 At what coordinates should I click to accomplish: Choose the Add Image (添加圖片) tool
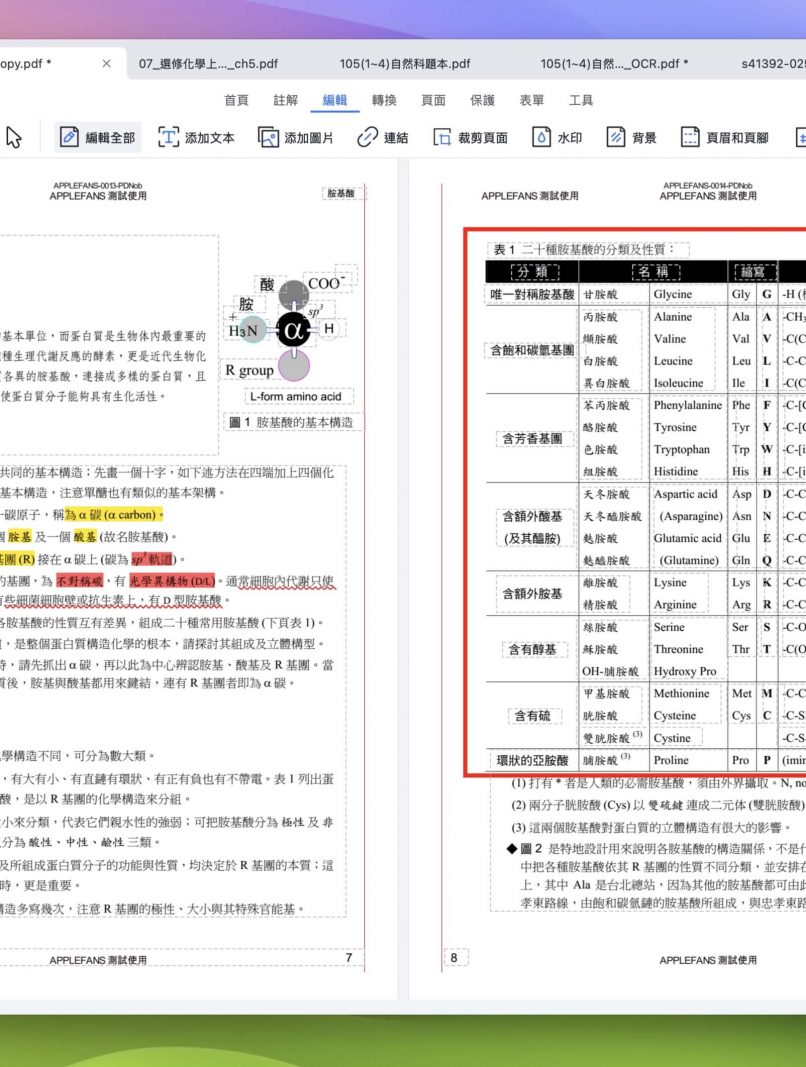[x=296, y=138]
